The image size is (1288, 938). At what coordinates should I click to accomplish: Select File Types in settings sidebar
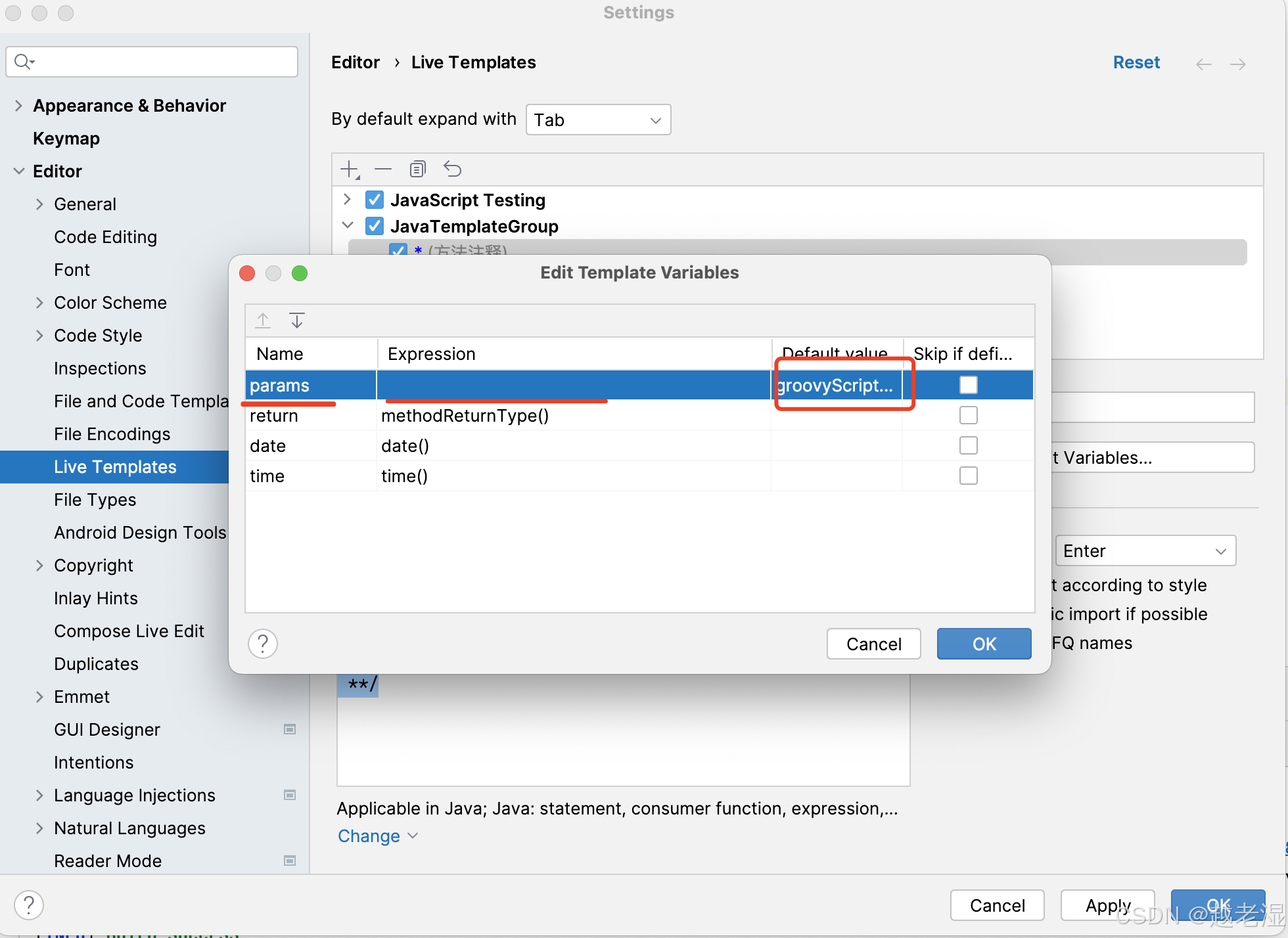coord(95,500)
